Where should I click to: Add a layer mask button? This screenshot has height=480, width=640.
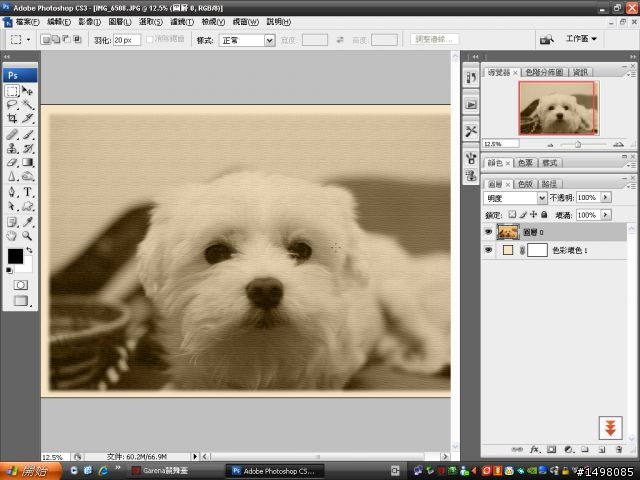coord(551,450)
